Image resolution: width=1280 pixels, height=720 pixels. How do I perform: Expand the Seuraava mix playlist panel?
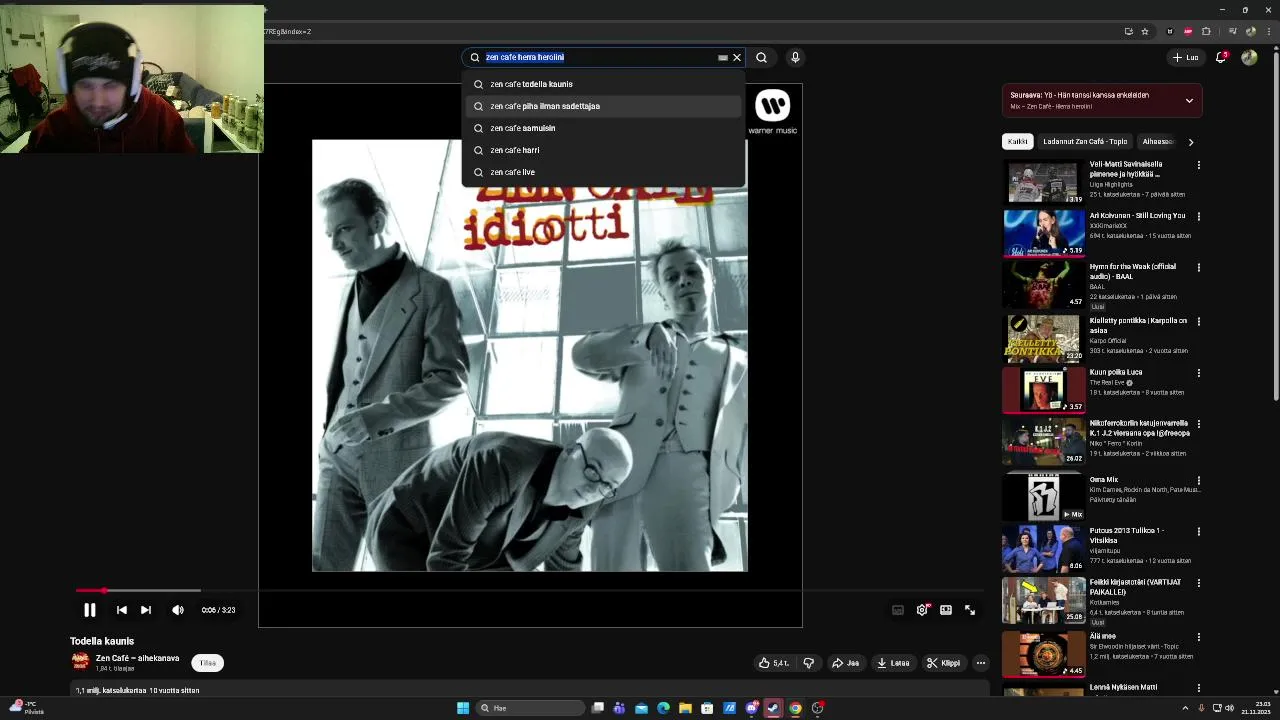click(1189, 100)
